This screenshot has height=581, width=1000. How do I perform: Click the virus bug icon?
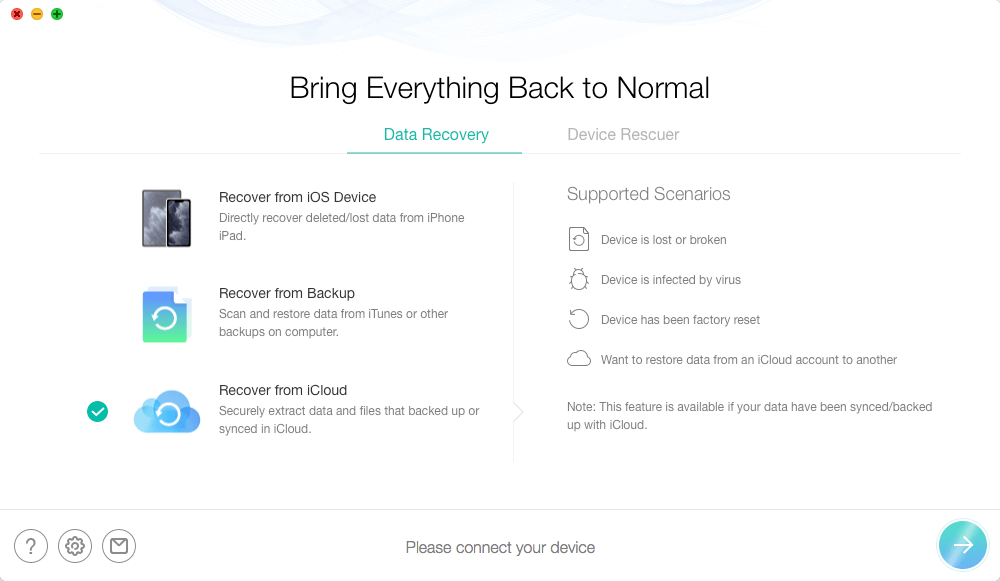579,279
